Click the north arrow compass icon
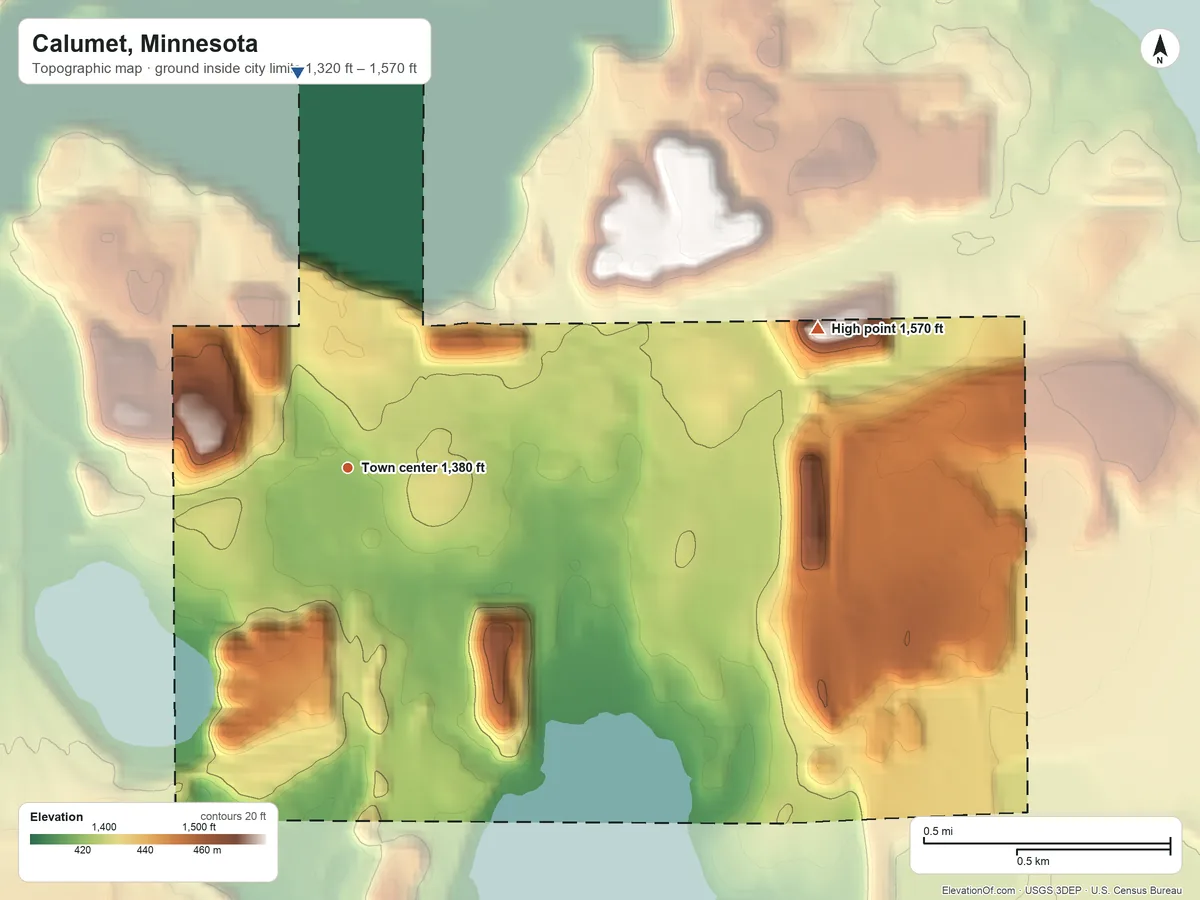1200x900 pixels. (x=1159, y=49)
